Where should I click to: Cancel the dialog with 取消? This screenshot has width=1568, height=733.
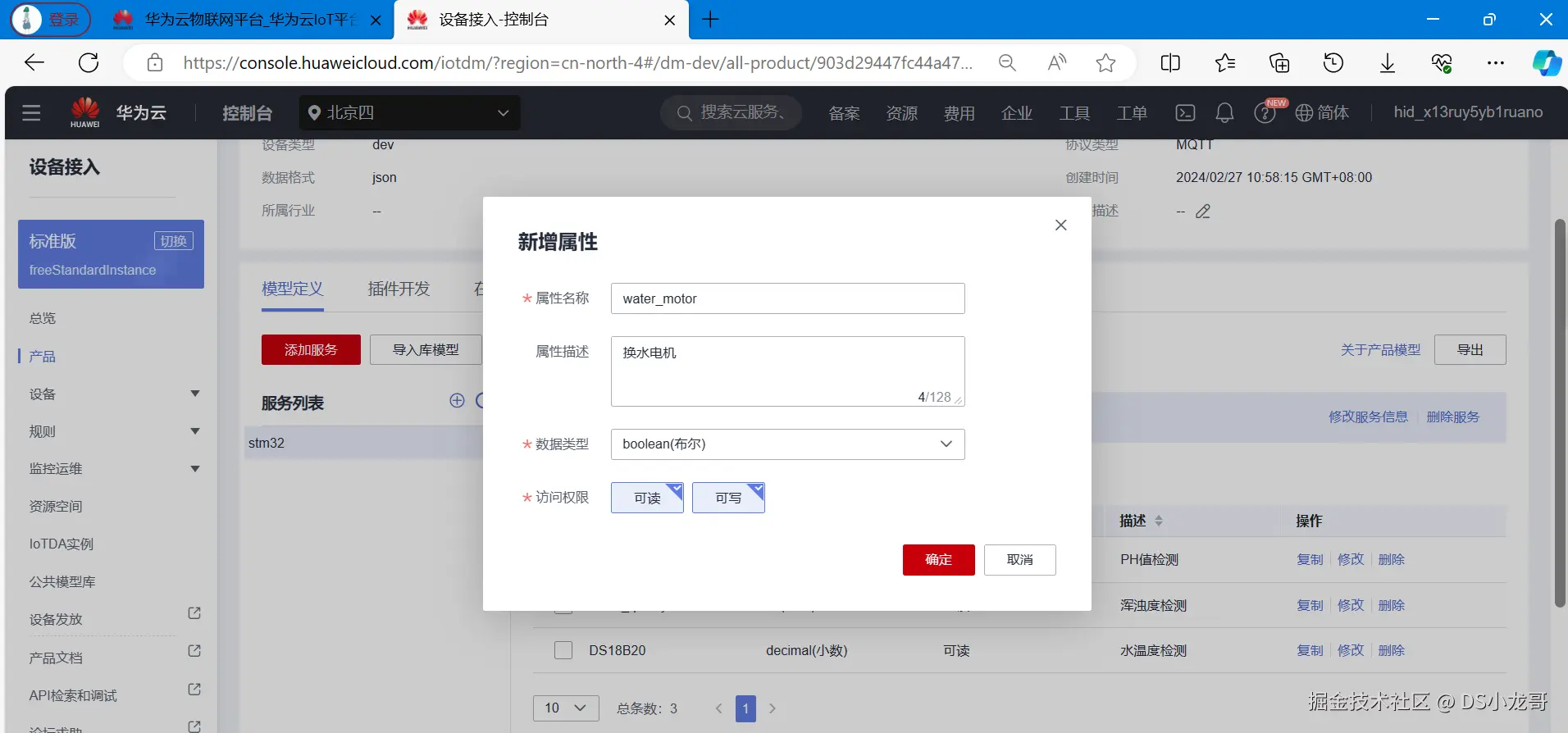(1020, 560)
